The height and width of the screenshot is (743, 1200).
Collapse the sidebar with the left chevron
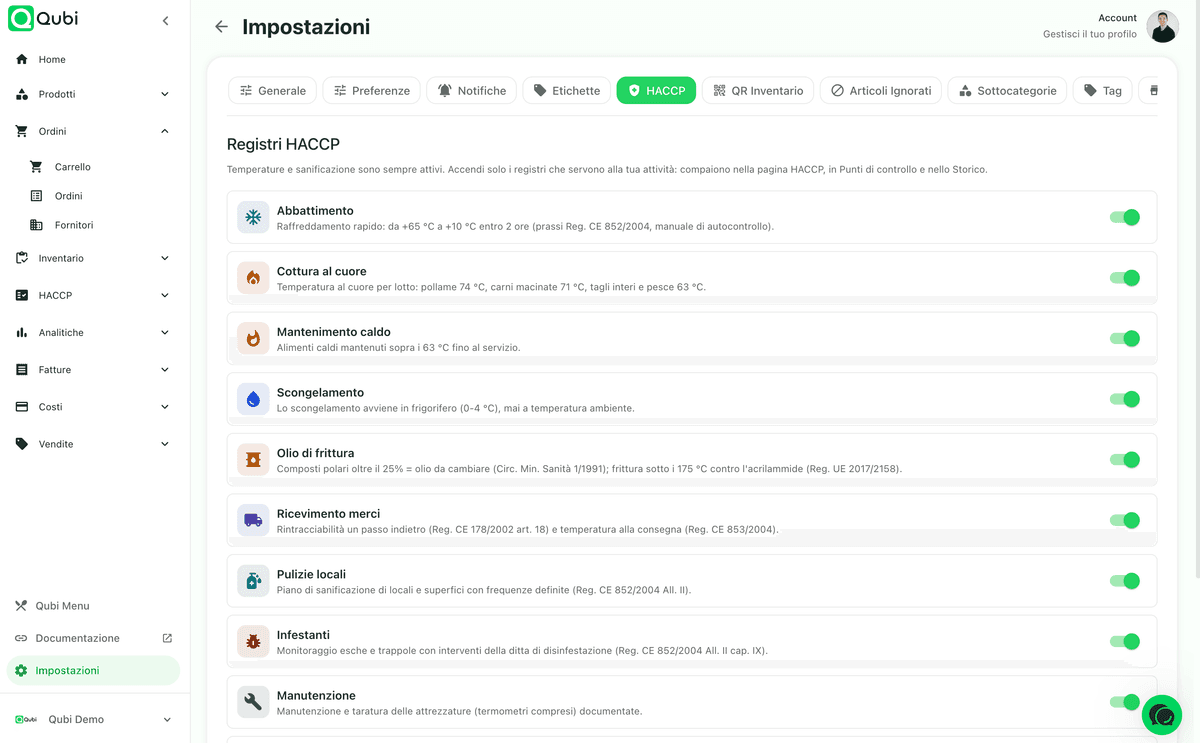pyautogui.click(x=165, y=20)
